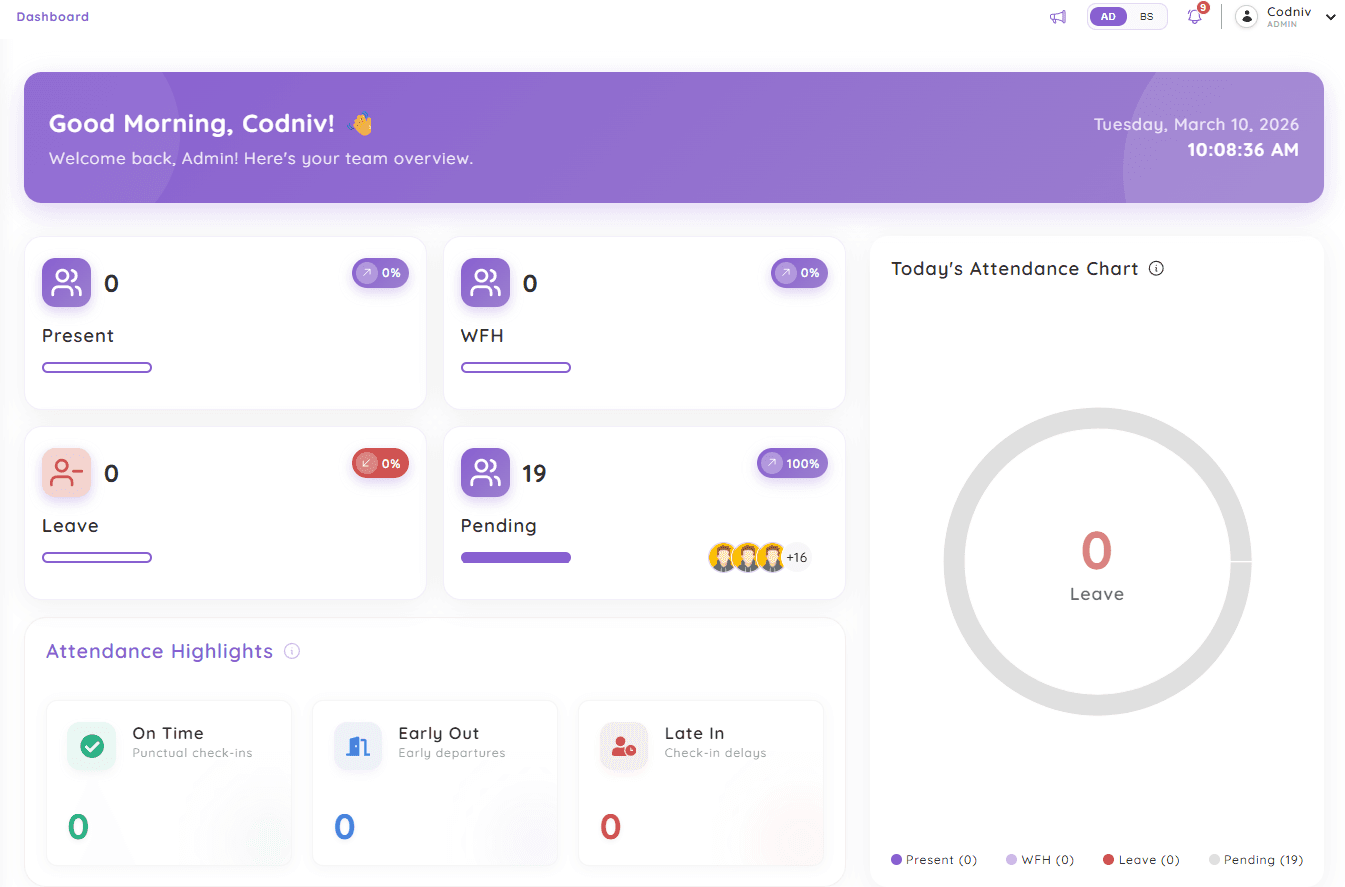The height and width of the screenshot is (887, 1345).
Task: Click the Pending progress bar
Action: (515, 558)
